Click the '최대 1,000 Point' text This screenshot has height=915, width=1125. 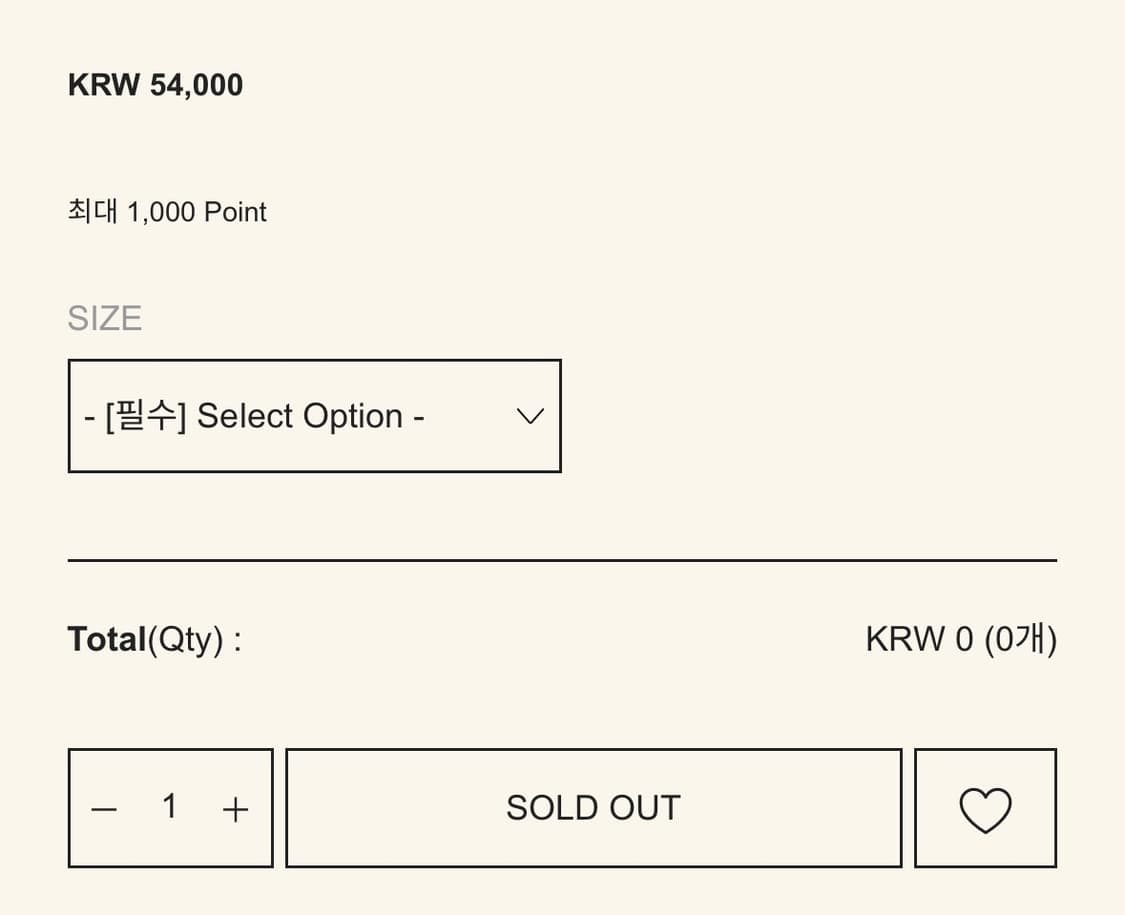167,212
